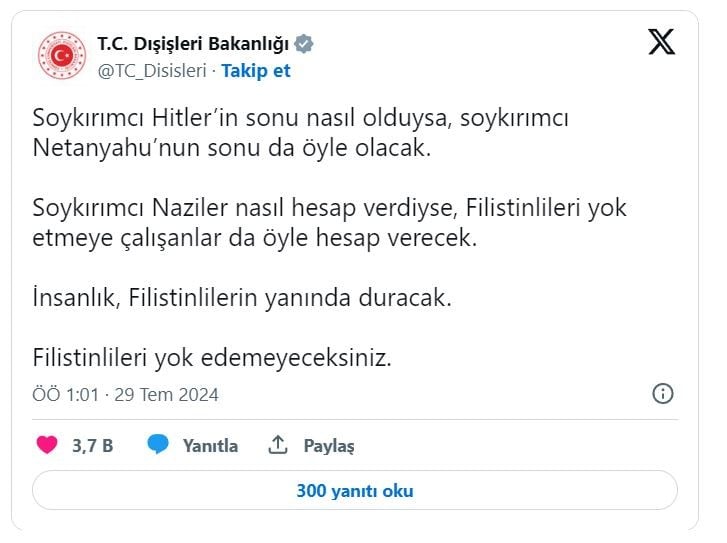Click the 3,7 B like count
The height and width of the screenshot is (543, 727).
point(92,446)
